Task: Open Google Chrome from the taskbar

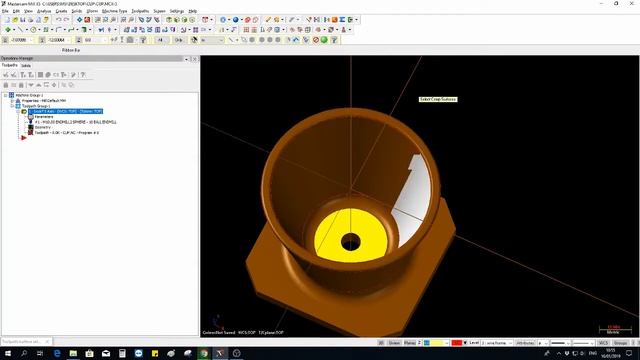Action: pos(204,353)
